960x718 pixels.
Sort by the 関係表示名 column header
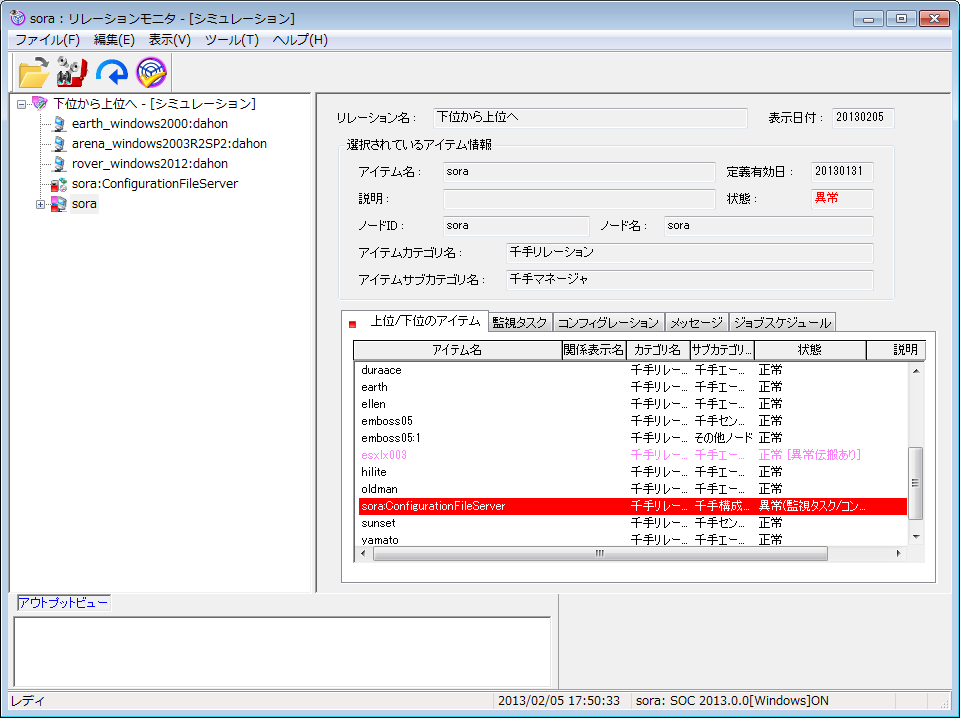[x=594, y=350]
